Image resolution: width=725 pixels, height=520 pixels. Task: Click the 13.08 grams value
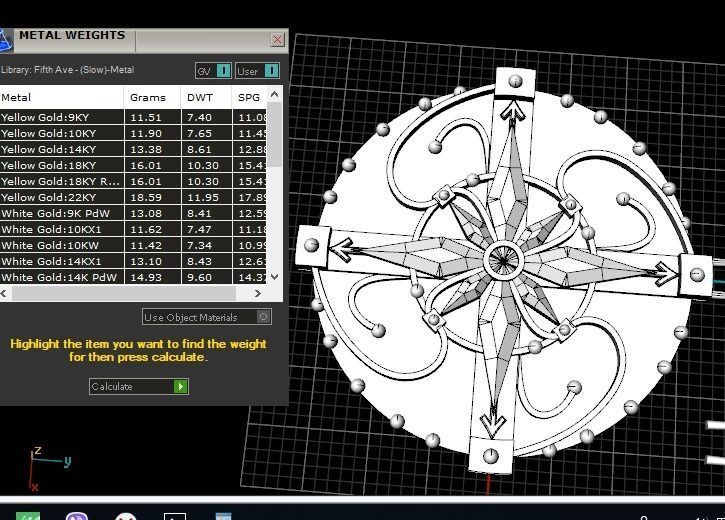tap(146, 214)
